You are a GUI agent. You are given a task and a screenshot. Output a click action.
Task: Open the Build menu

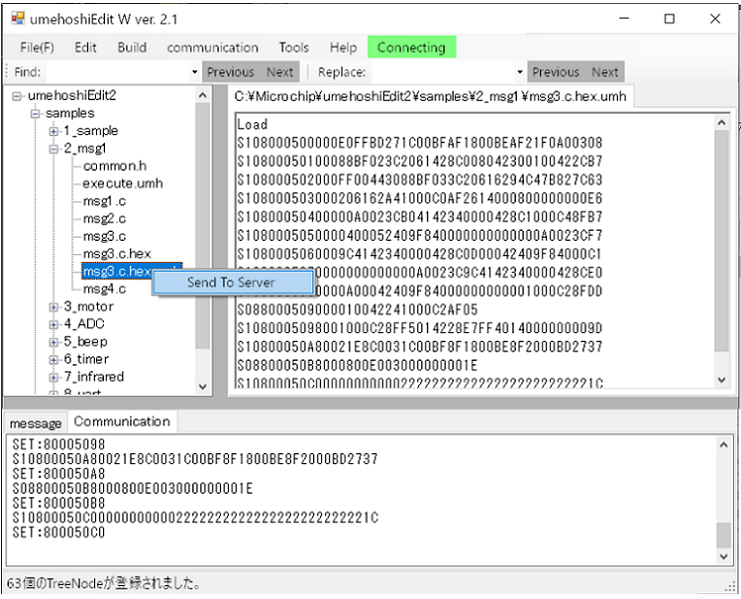coord(131,47)
